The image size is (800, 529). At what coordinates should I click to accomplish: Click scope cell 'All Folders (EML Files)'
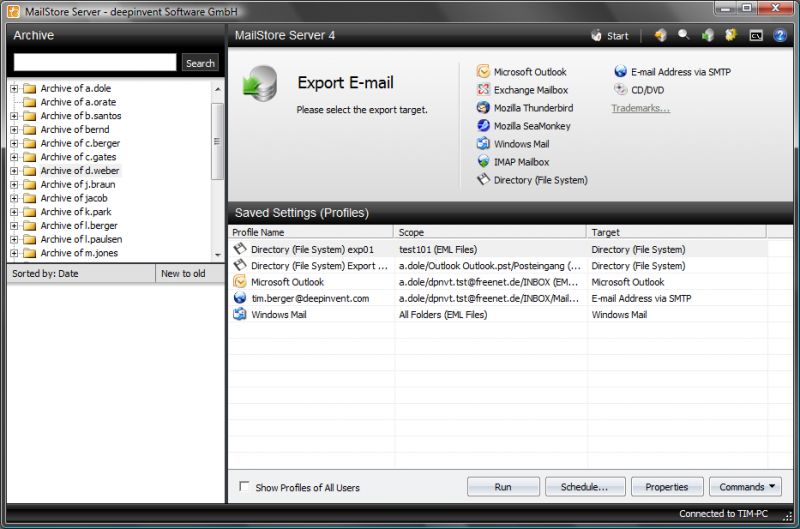coord(443,315)
